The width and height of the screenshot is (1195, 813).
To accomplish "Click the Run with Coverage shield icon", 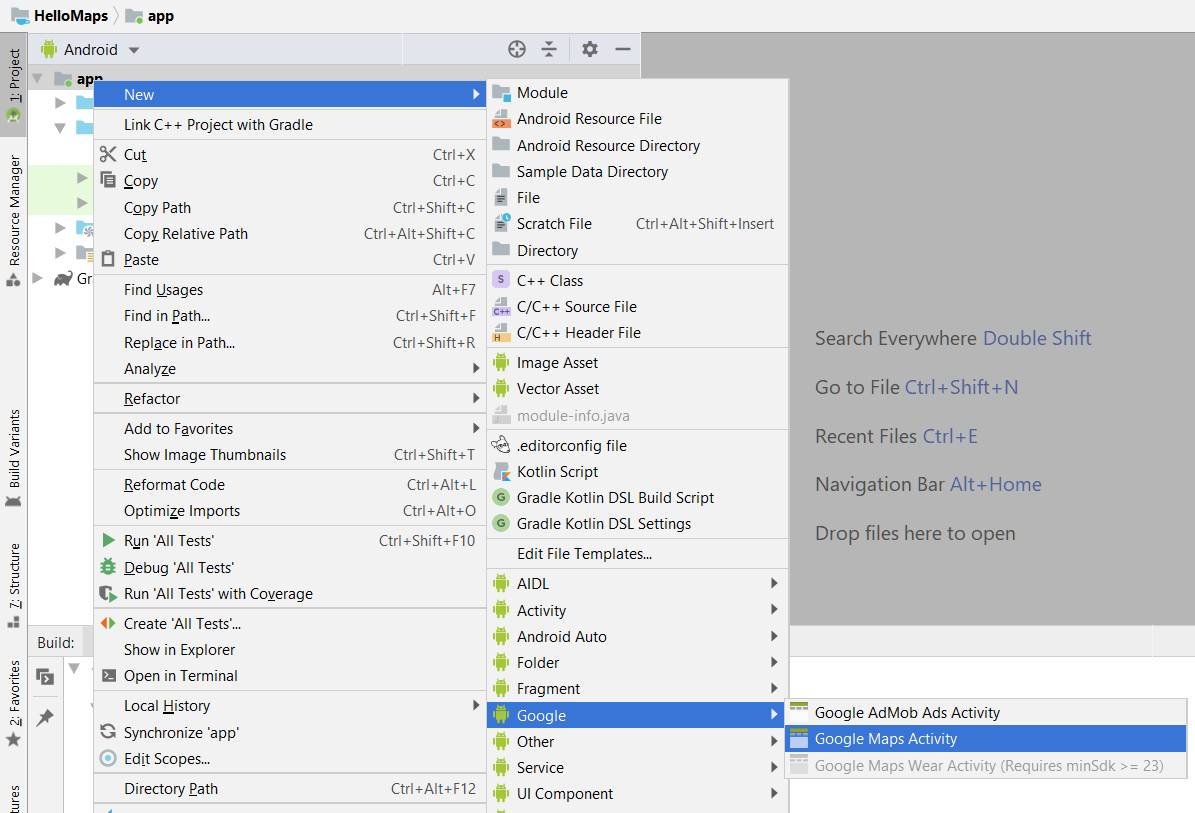I will 108,593.
